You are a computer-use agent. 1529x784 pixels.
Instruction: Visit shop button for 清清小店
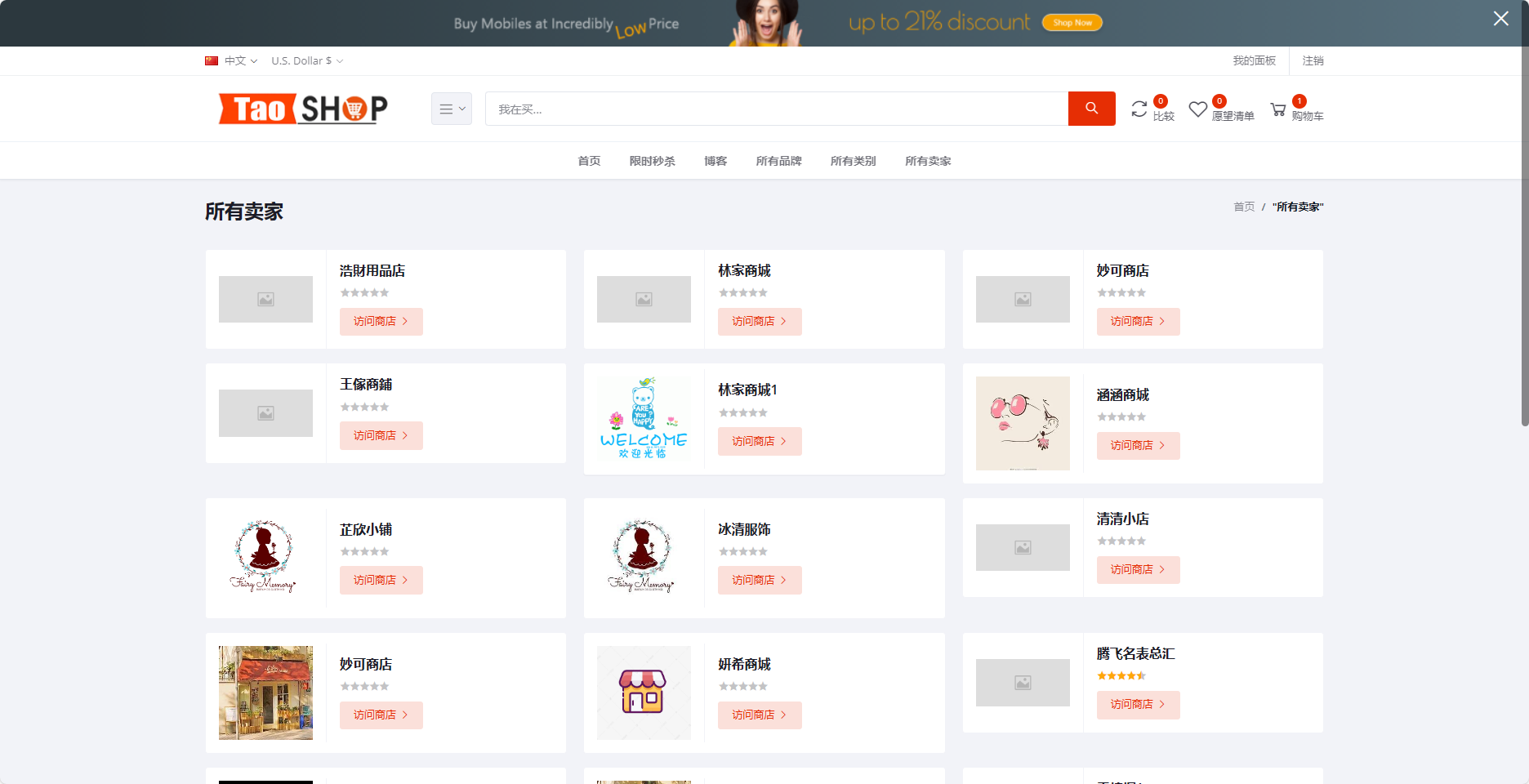coord(1138,570)
